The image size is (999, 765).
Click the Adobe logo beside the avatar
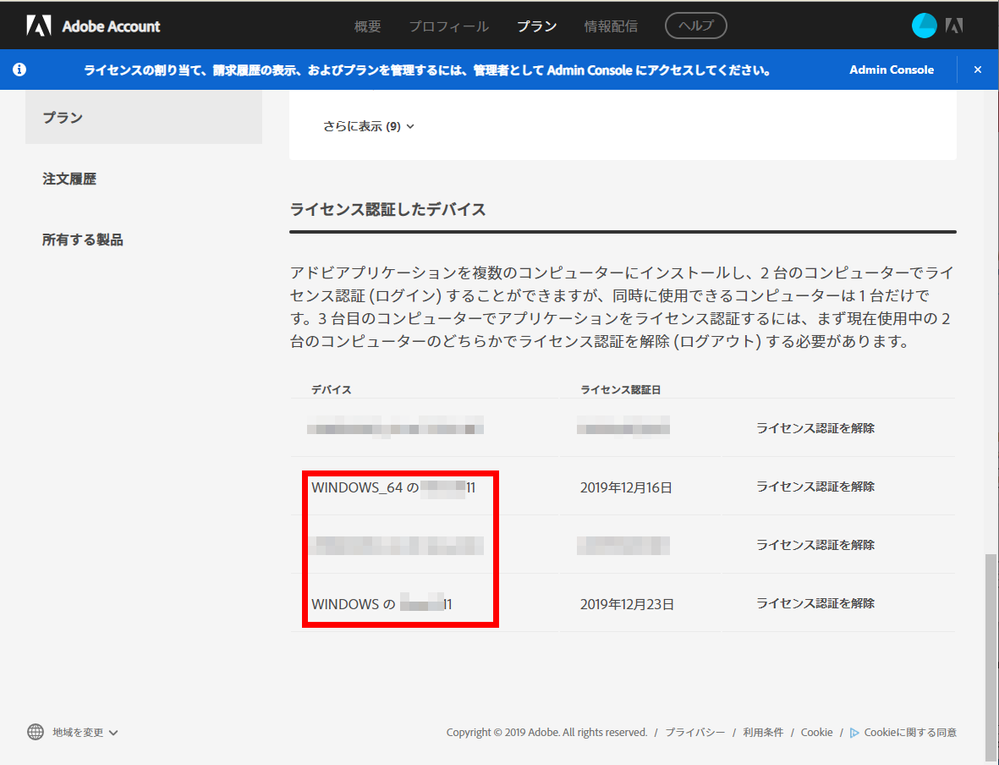(954, 25)
